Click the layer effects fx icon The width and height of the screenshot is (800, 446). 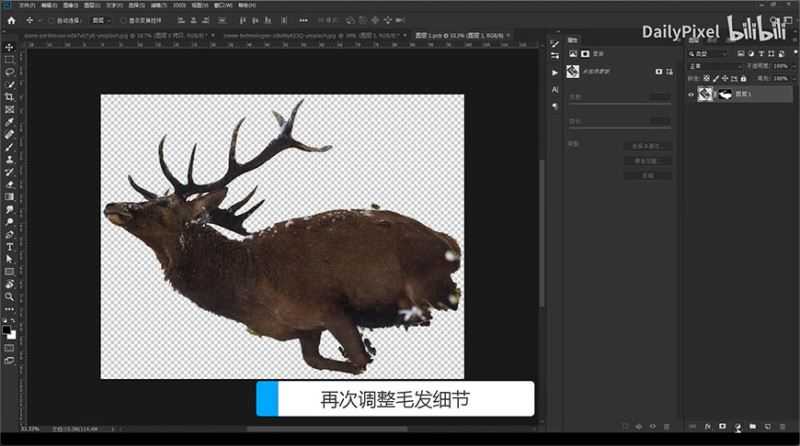click(707, 427)
